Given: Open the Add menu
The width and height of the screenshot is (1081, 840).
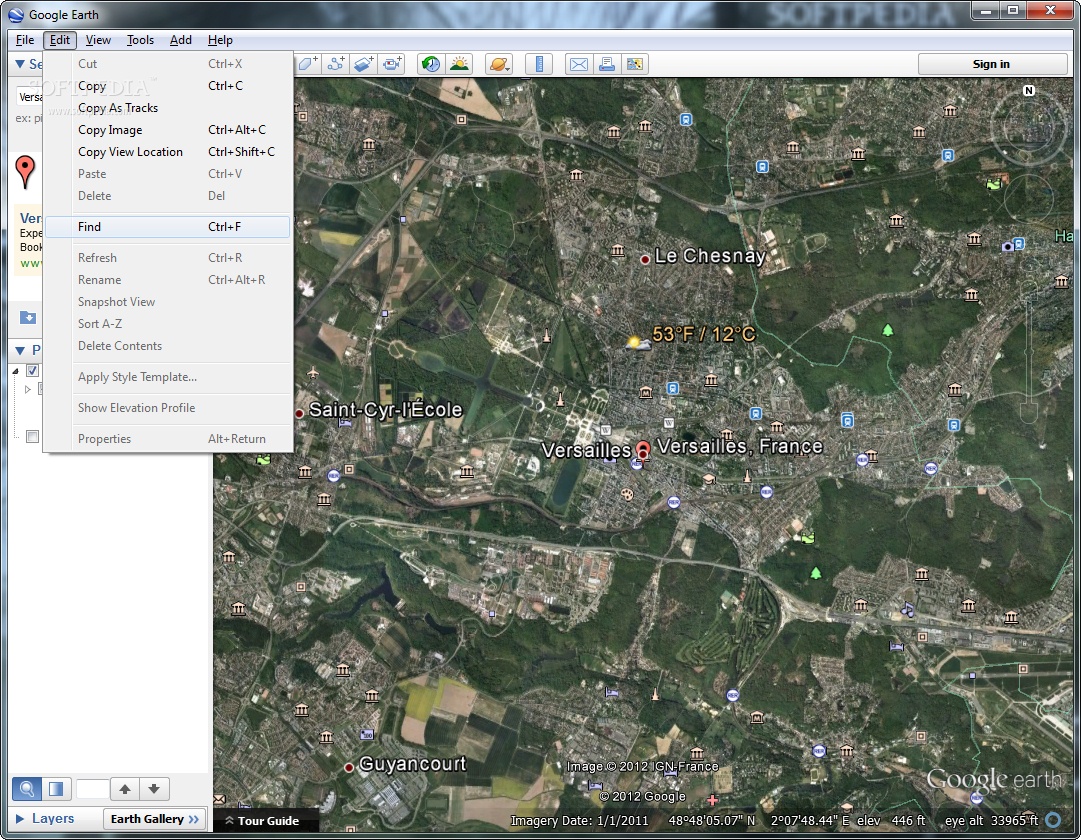Looking at the screenshot, I should coord(181,40).
